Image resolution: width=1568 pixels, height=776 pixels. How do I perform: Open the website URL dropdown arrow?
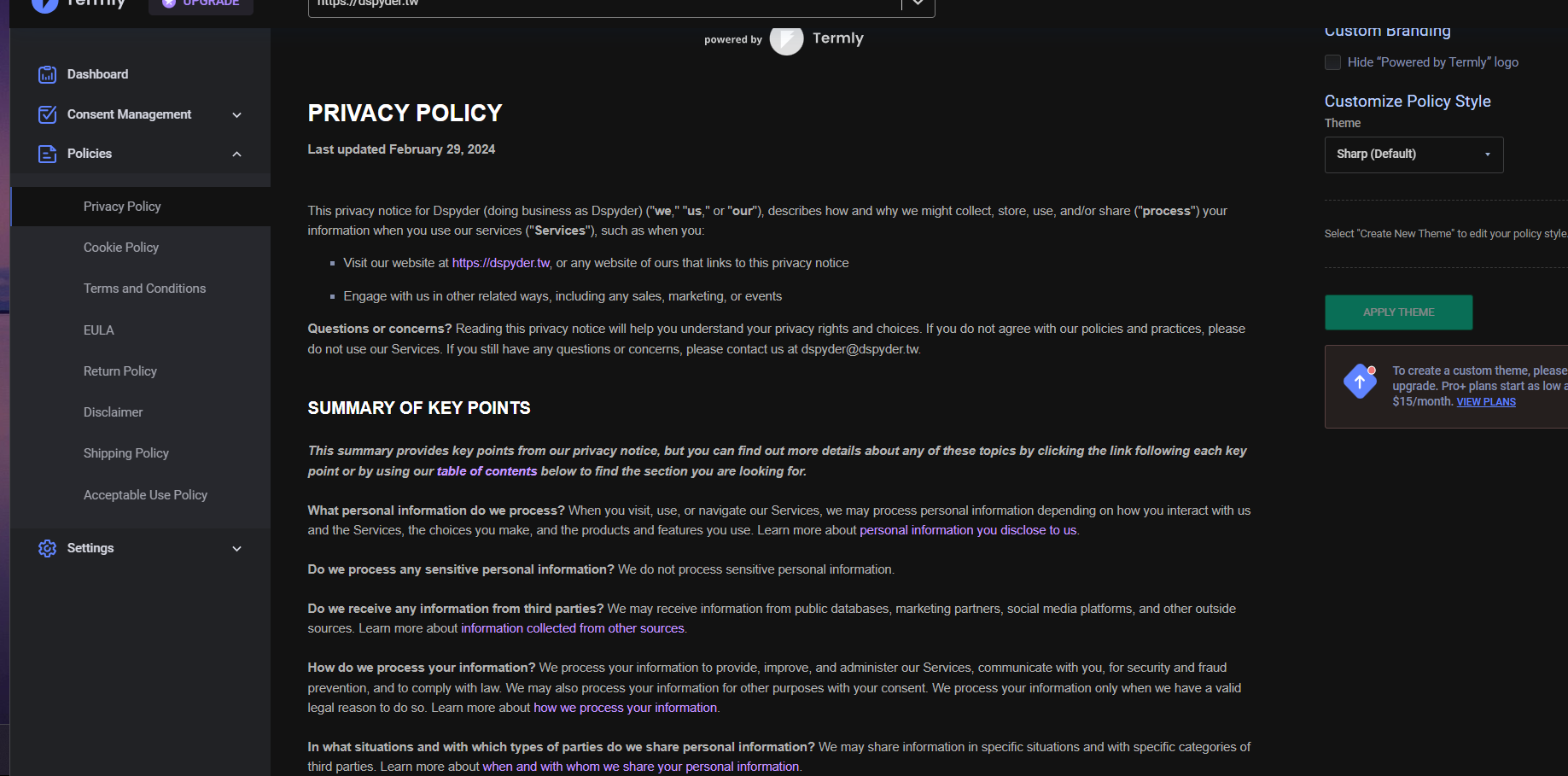click(918, 4)
